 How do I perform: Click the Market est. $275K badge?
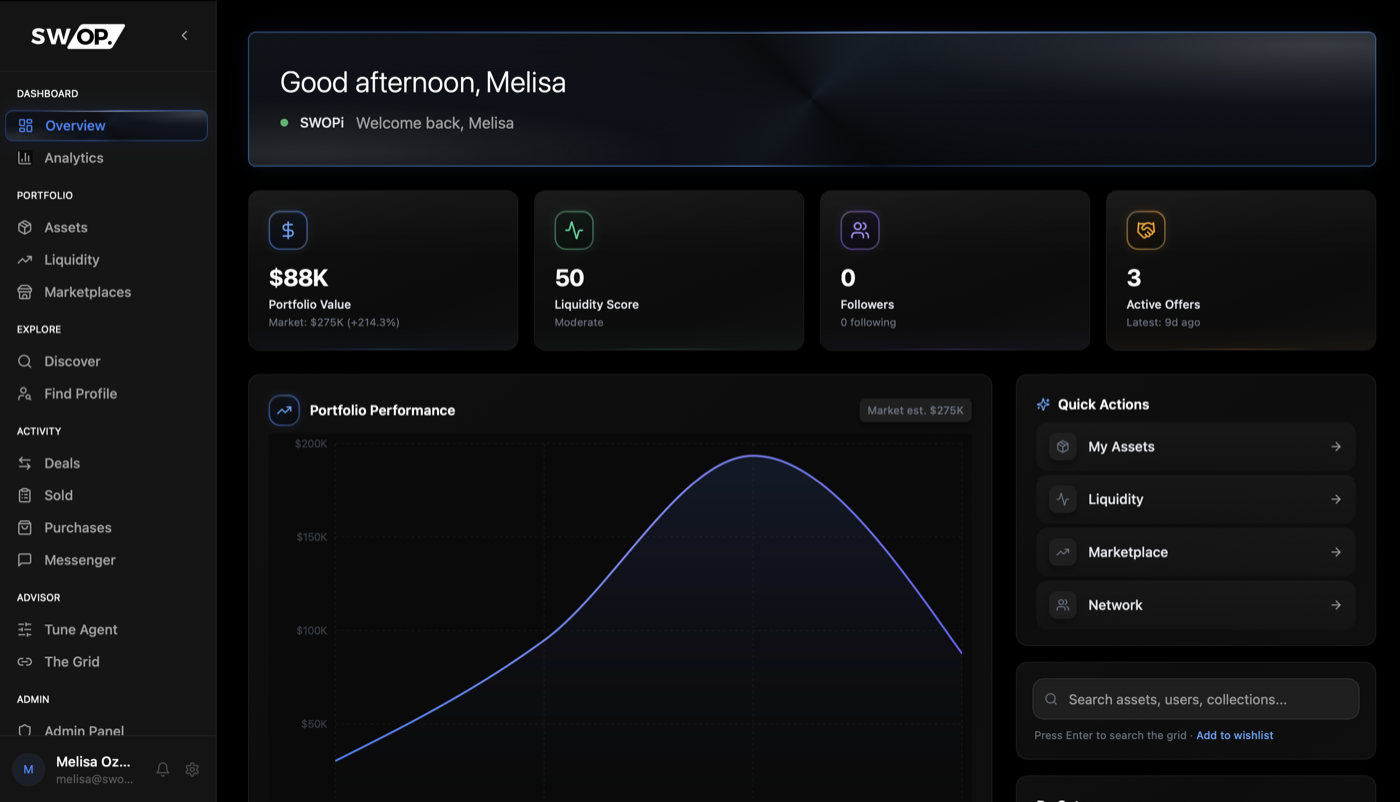pos(915,410)
